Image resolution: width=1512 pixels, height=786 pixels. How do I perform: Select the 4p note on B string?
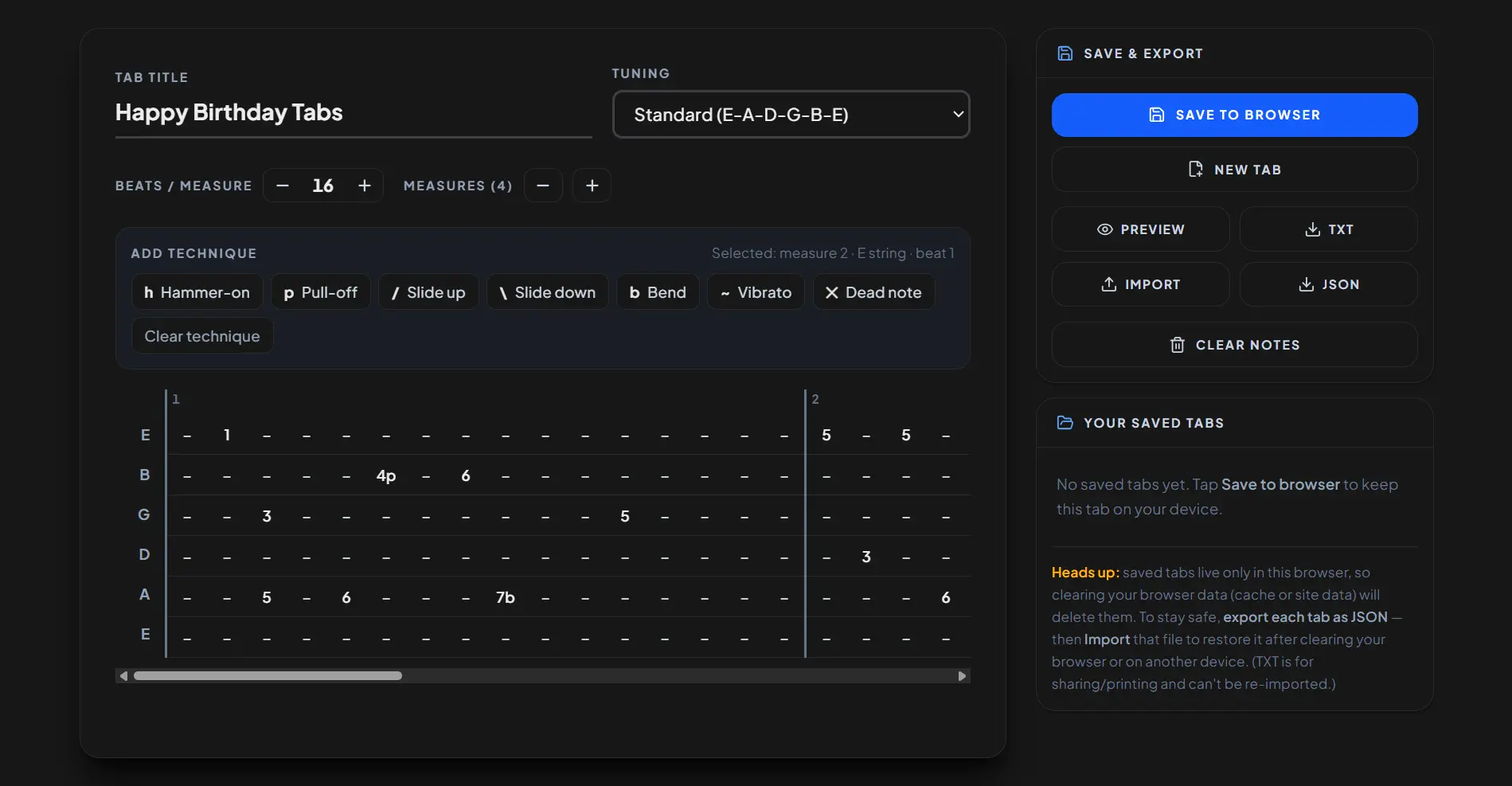coord(386,475)
